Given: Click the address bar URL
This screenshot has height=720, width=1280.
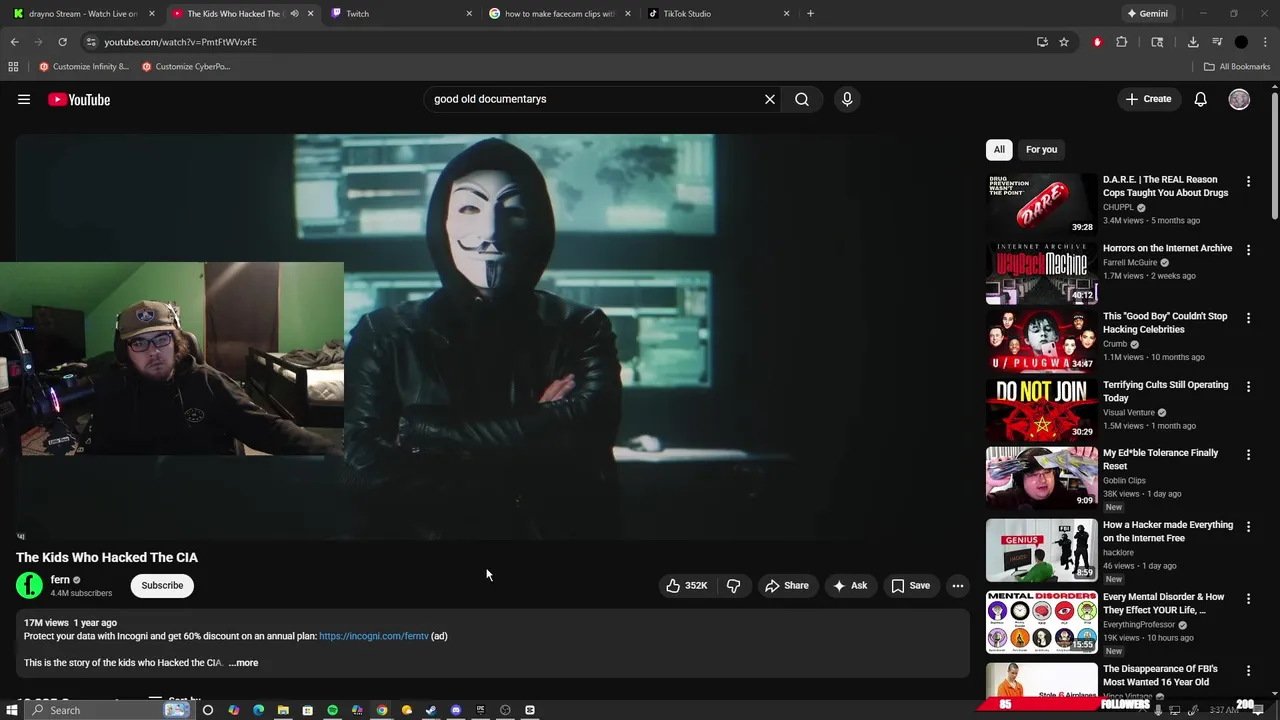Looking at the screenshot, I should click(x=181, y=42).
